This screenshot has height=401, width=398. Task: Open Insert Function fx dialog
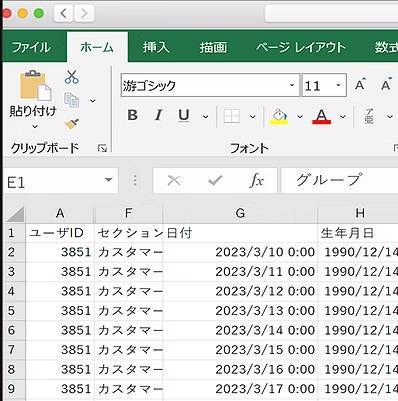256,181
